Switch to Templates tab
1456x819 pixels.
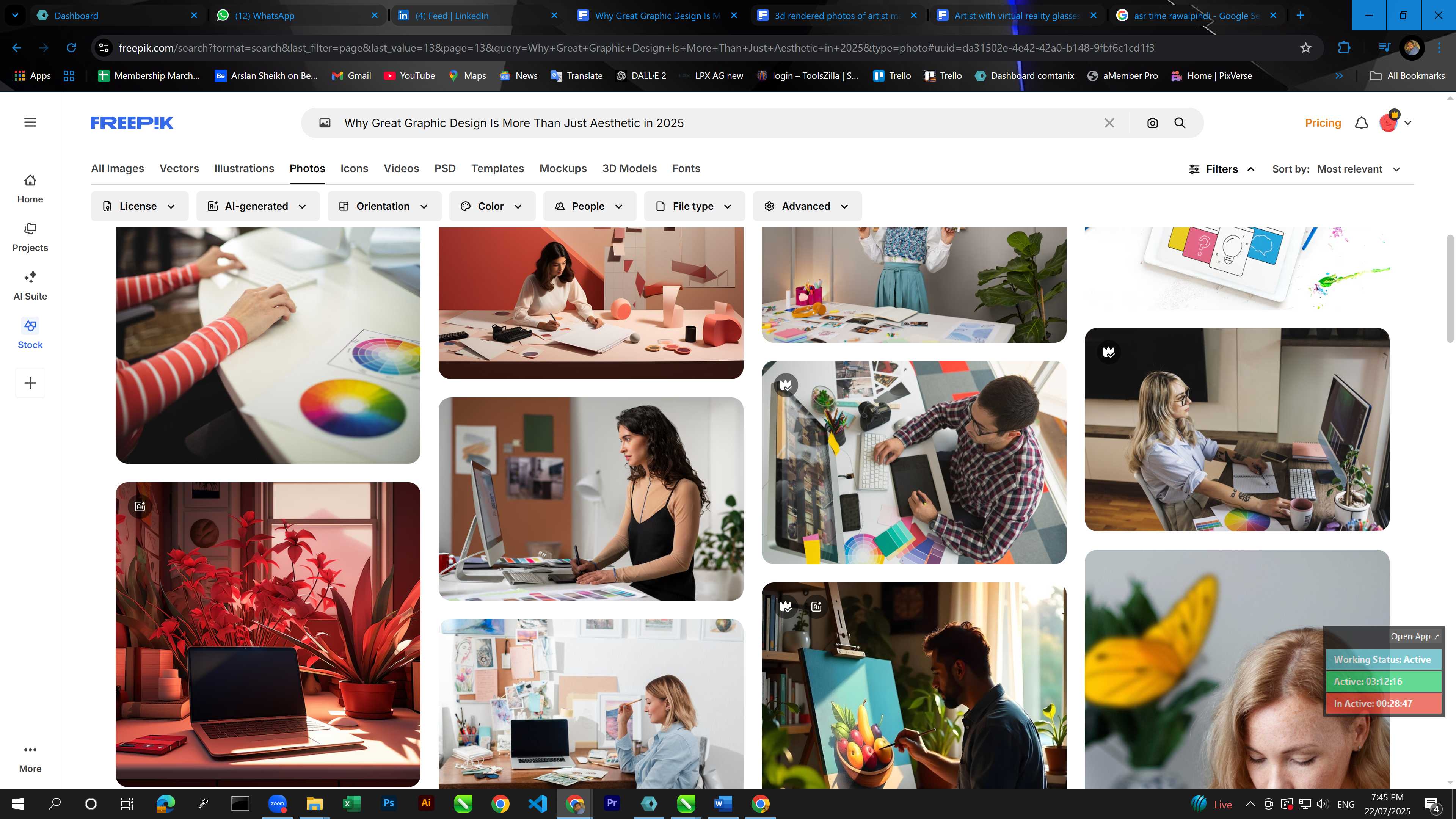pyautogui.click(x=497, y=168)
